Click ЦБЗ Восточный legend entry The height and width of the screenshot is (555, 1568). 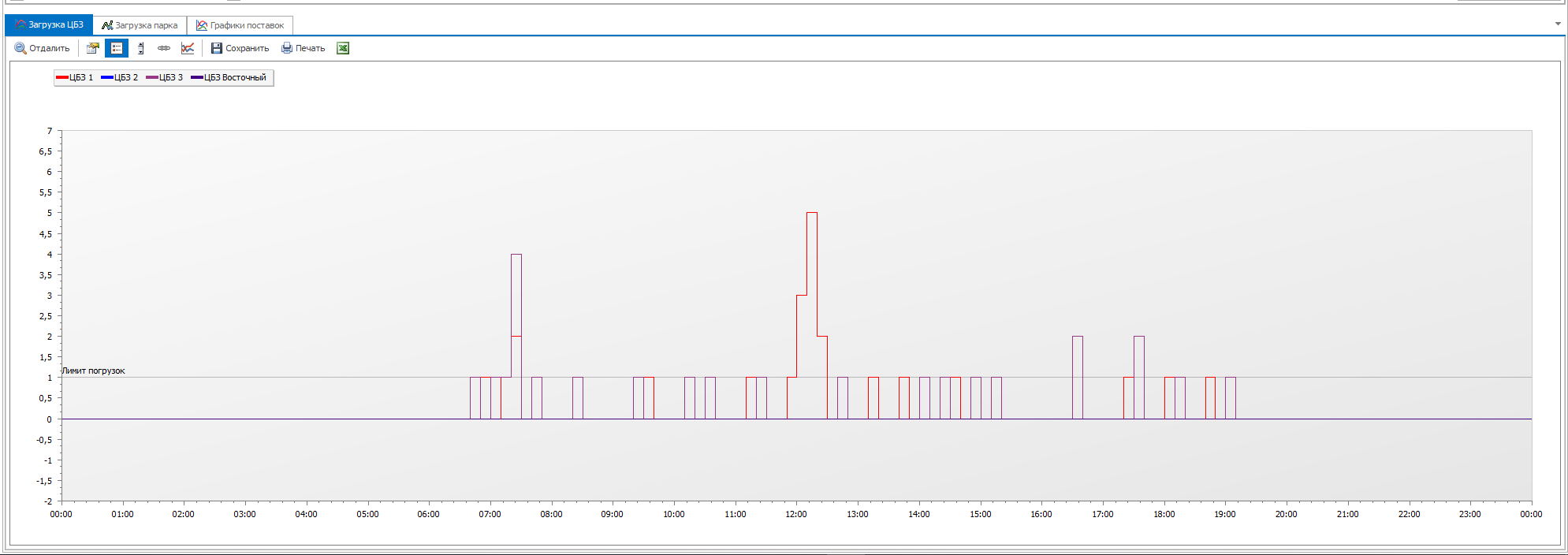[229, 78]
